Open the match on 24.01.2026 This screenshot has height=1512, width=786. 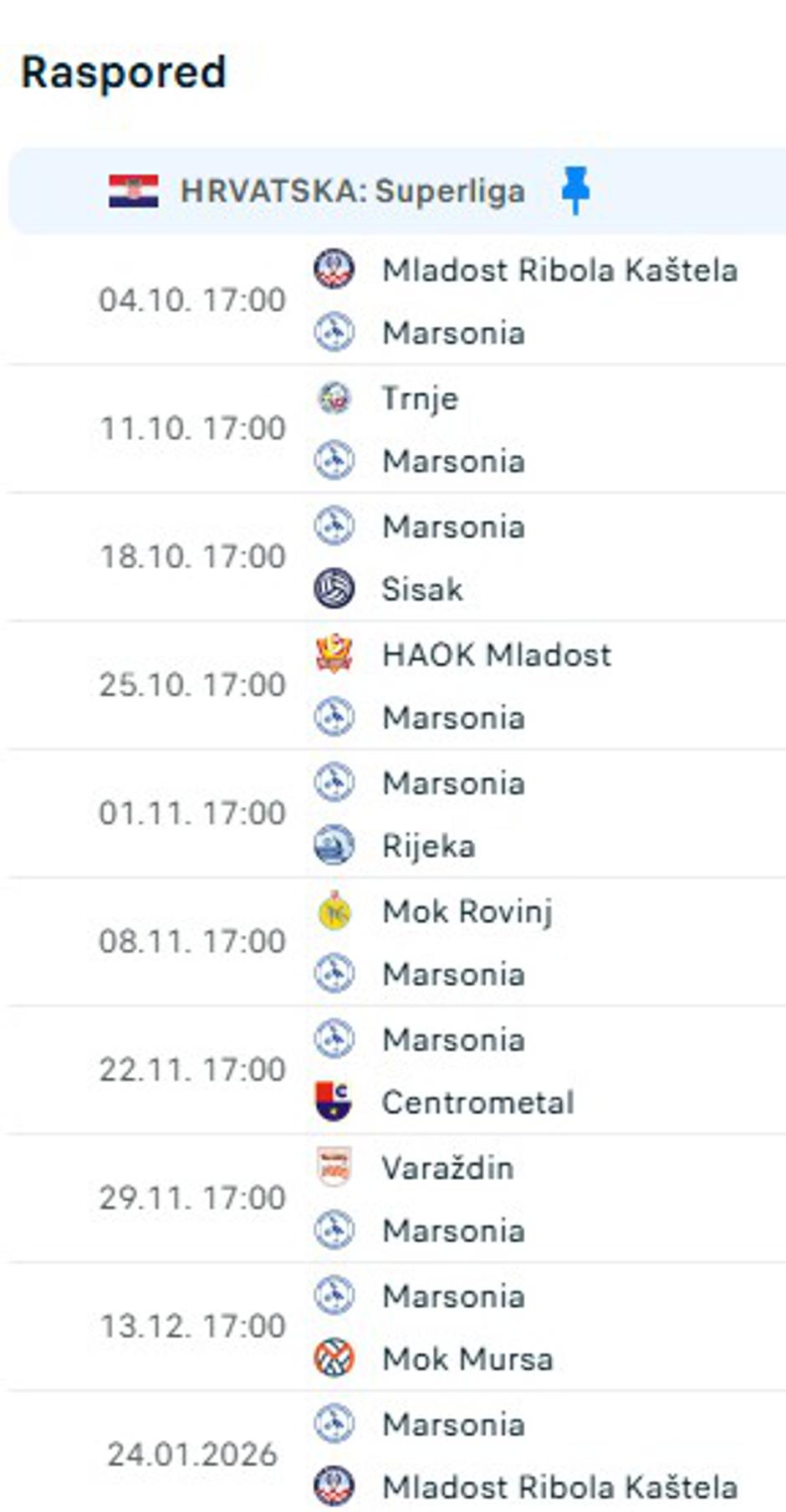[x=397, y=1453]
